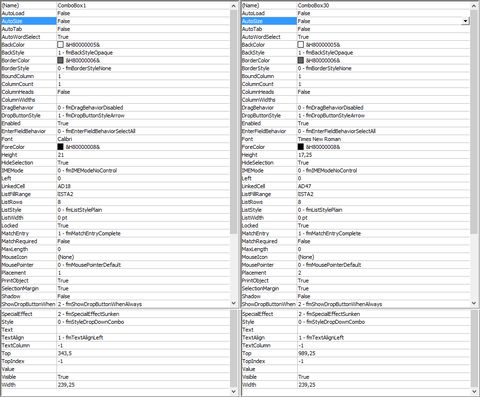Viewport: 480px width, 397px height.
Task: Click fmMousePointerDefault value in the ComboBox30 panel
Action: tap(329, 265)
